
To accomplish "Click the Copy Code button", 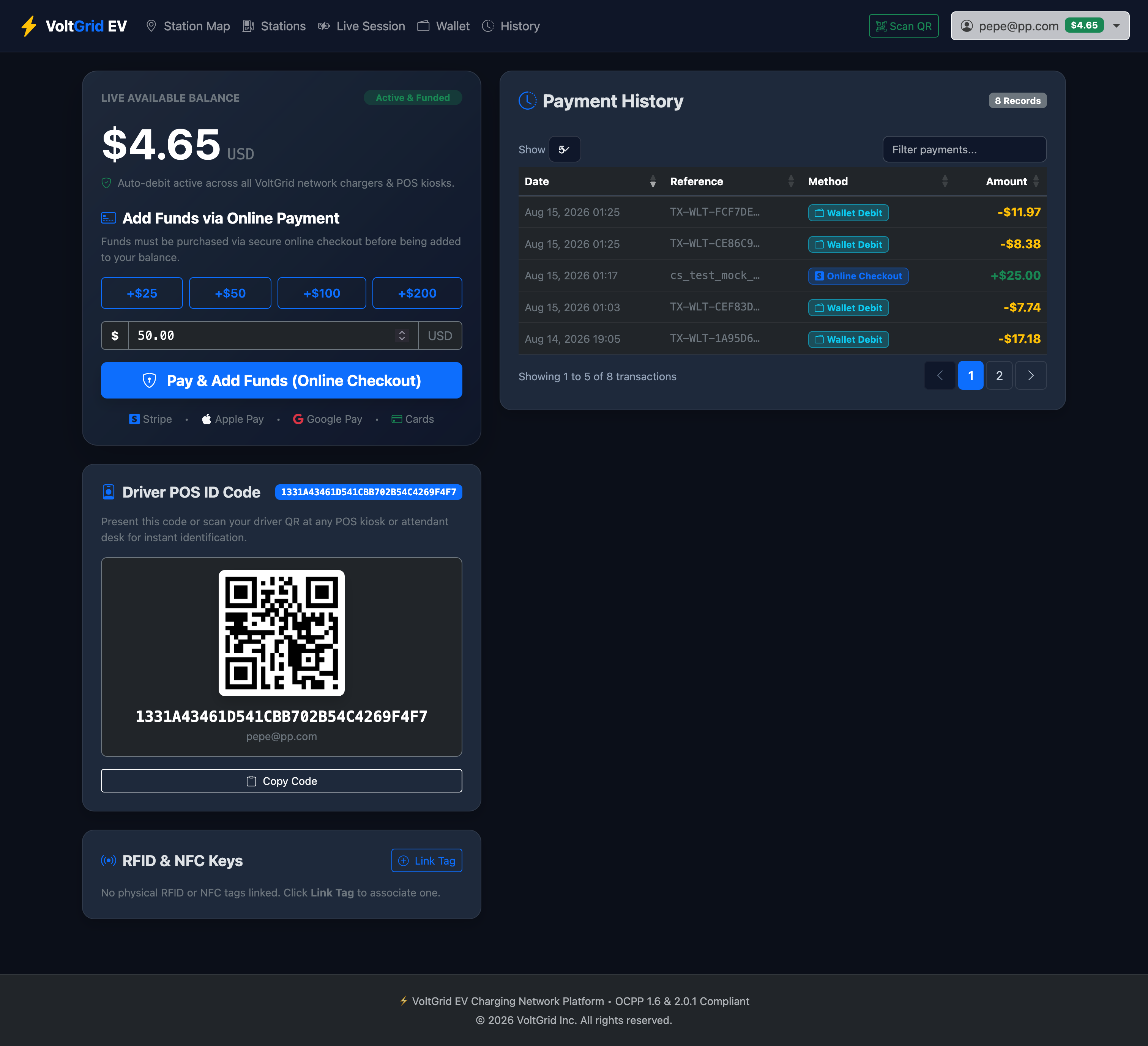I will pyautogui.click(x=281, y=781).
